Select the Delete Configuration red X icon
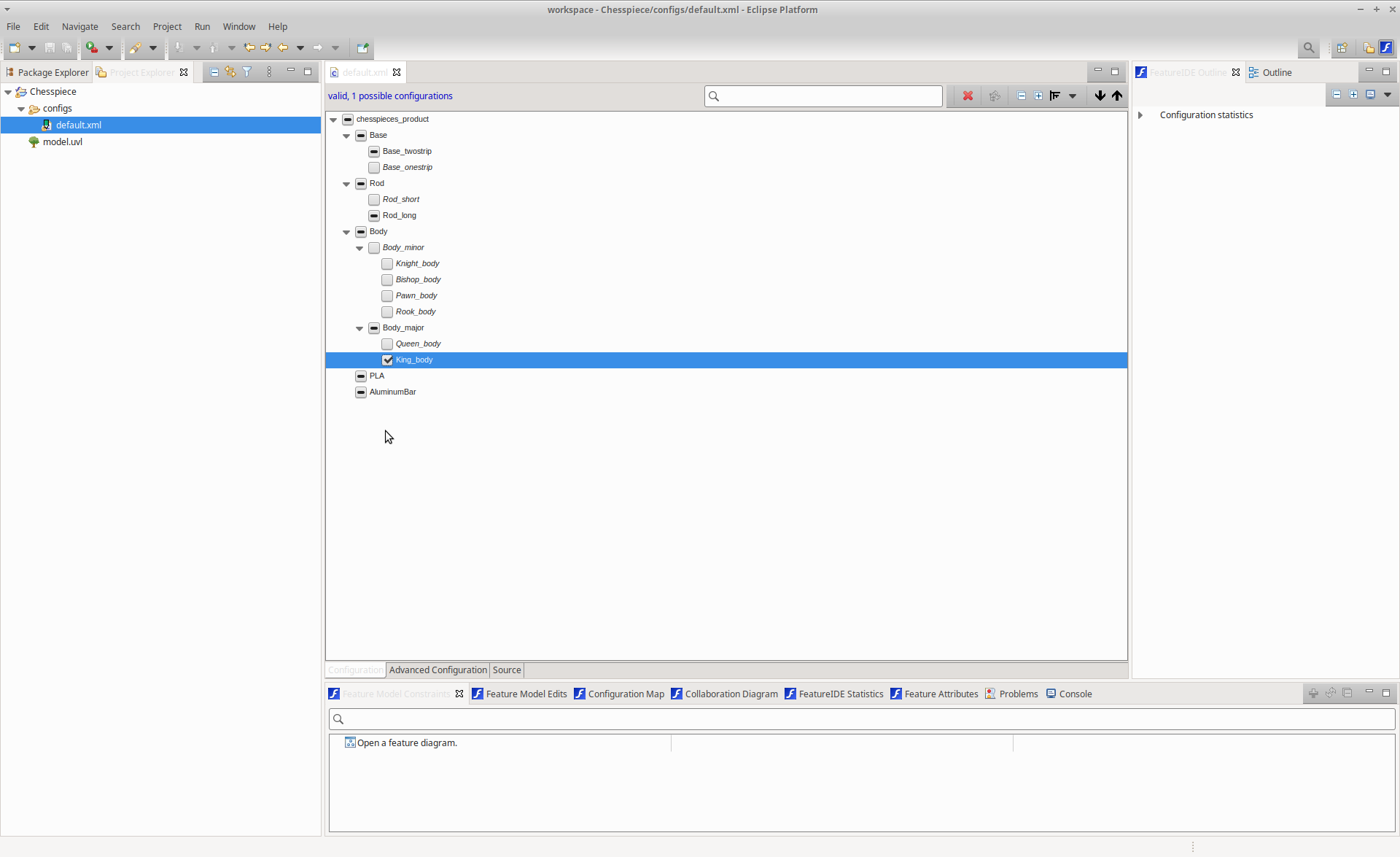This screenshot has height=857, width=1400. coord(968,96)
